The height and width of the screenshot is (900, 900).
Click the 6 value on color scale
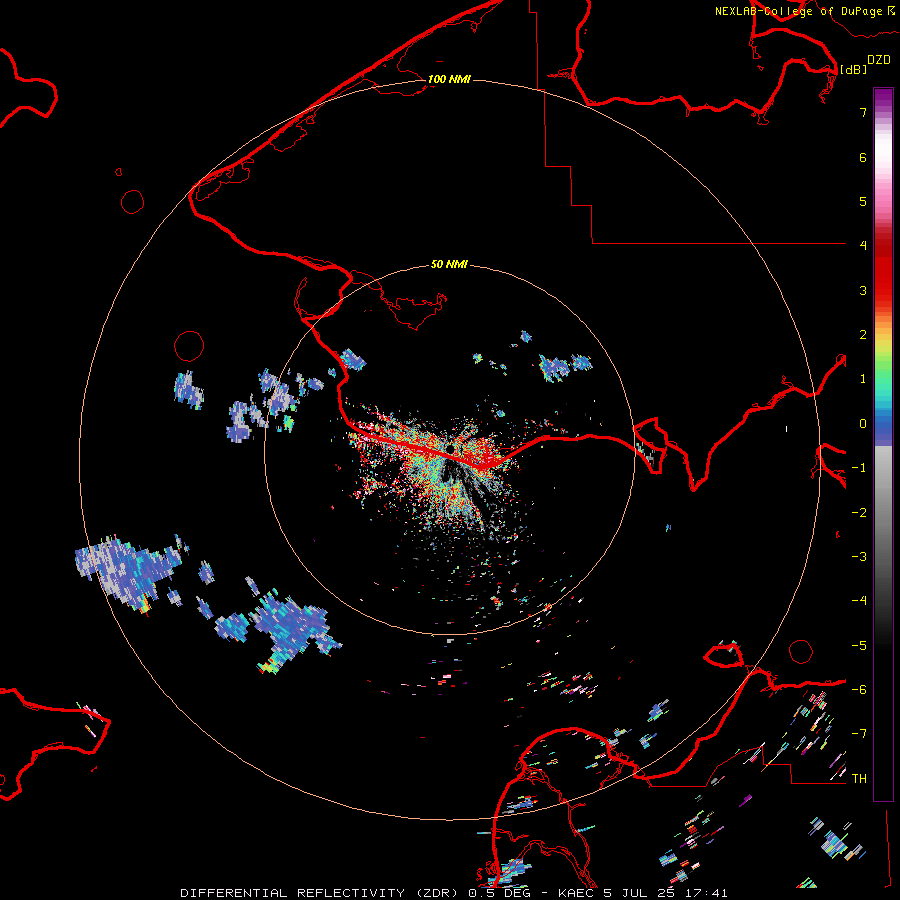(863, 157)
